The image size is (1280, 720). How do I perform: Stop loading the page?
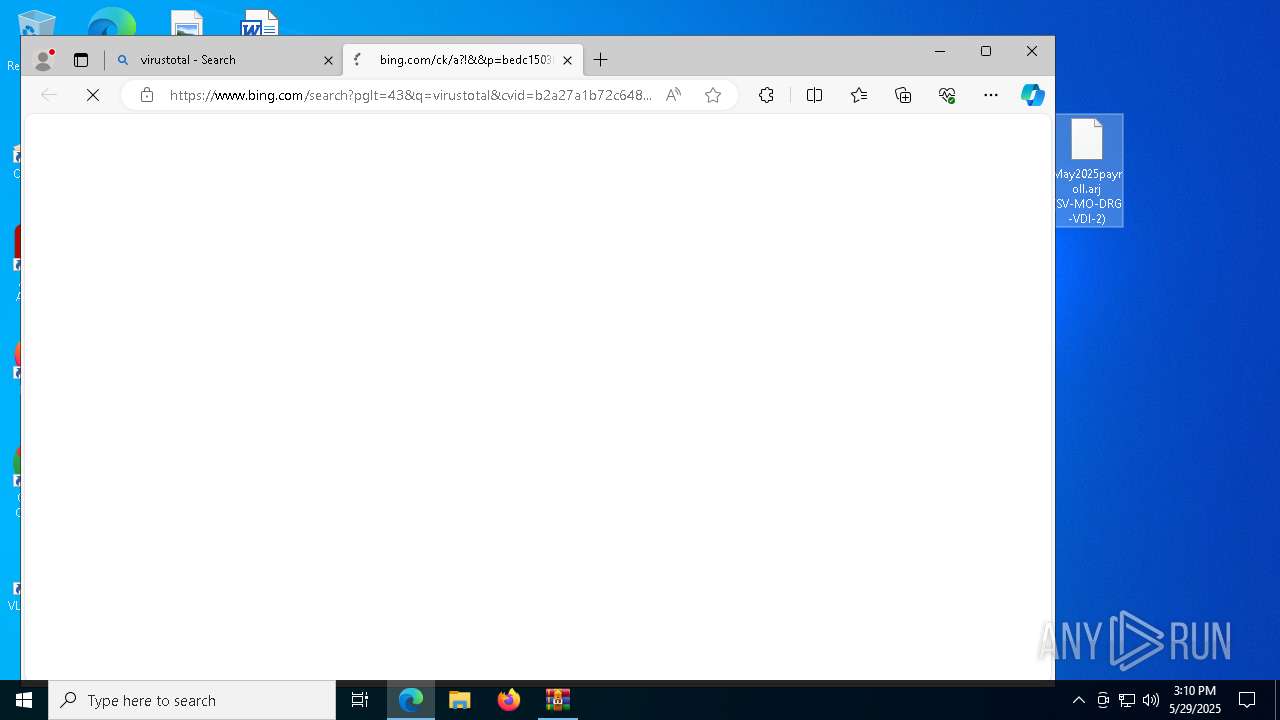pyautogui.click(x=93, y=95)
